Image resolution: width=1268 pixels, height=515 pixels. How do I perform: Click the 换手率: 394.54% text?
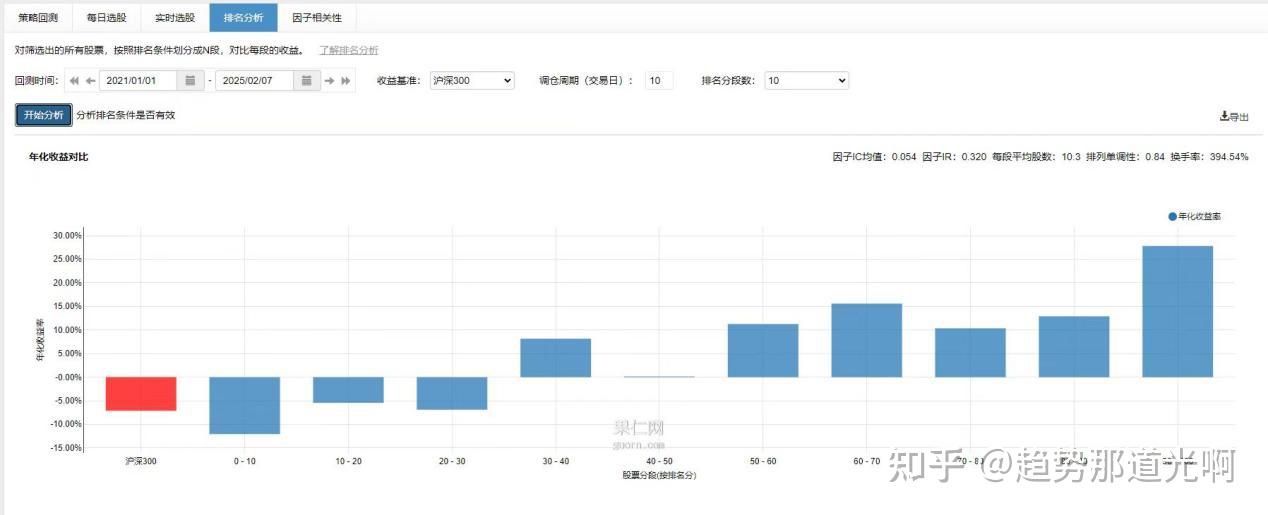[1209, 157]
